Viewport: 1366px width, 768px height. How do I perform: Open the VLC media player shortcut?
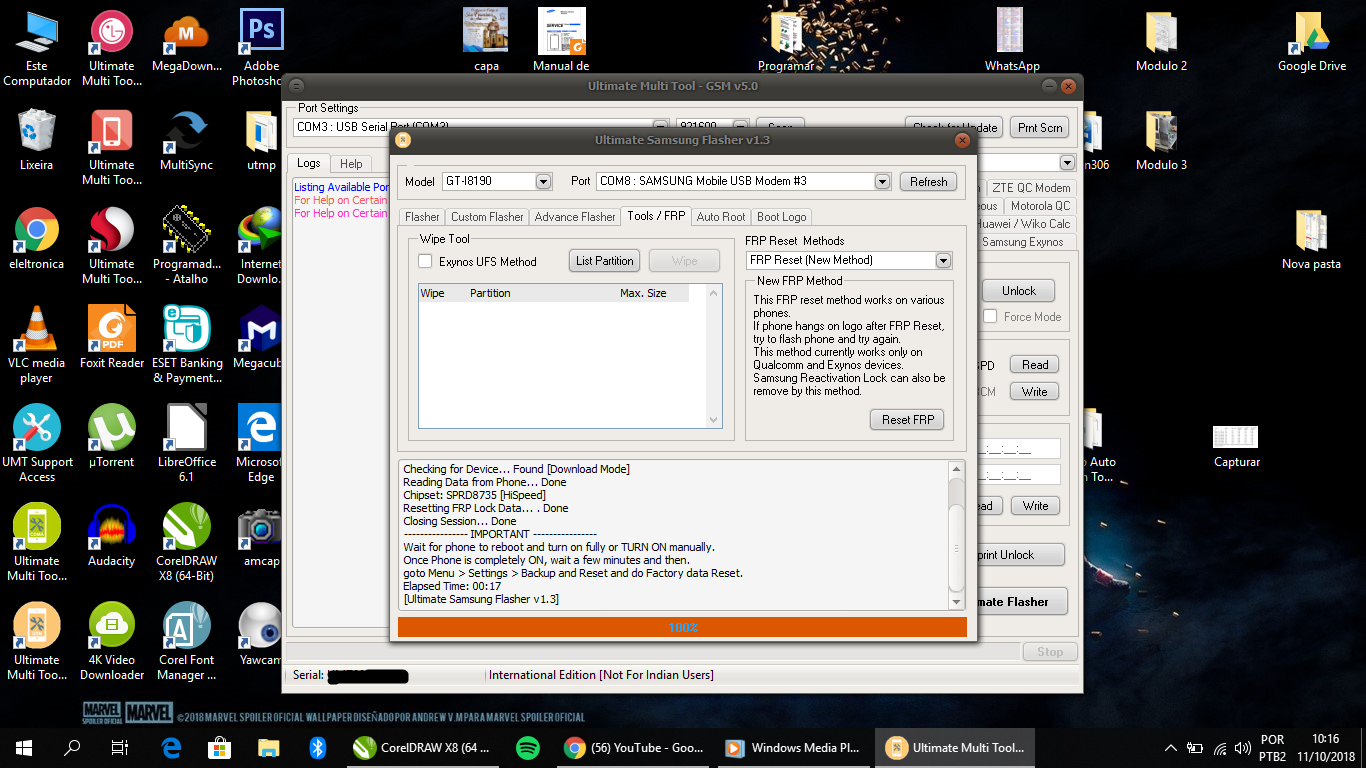point(37,344)
